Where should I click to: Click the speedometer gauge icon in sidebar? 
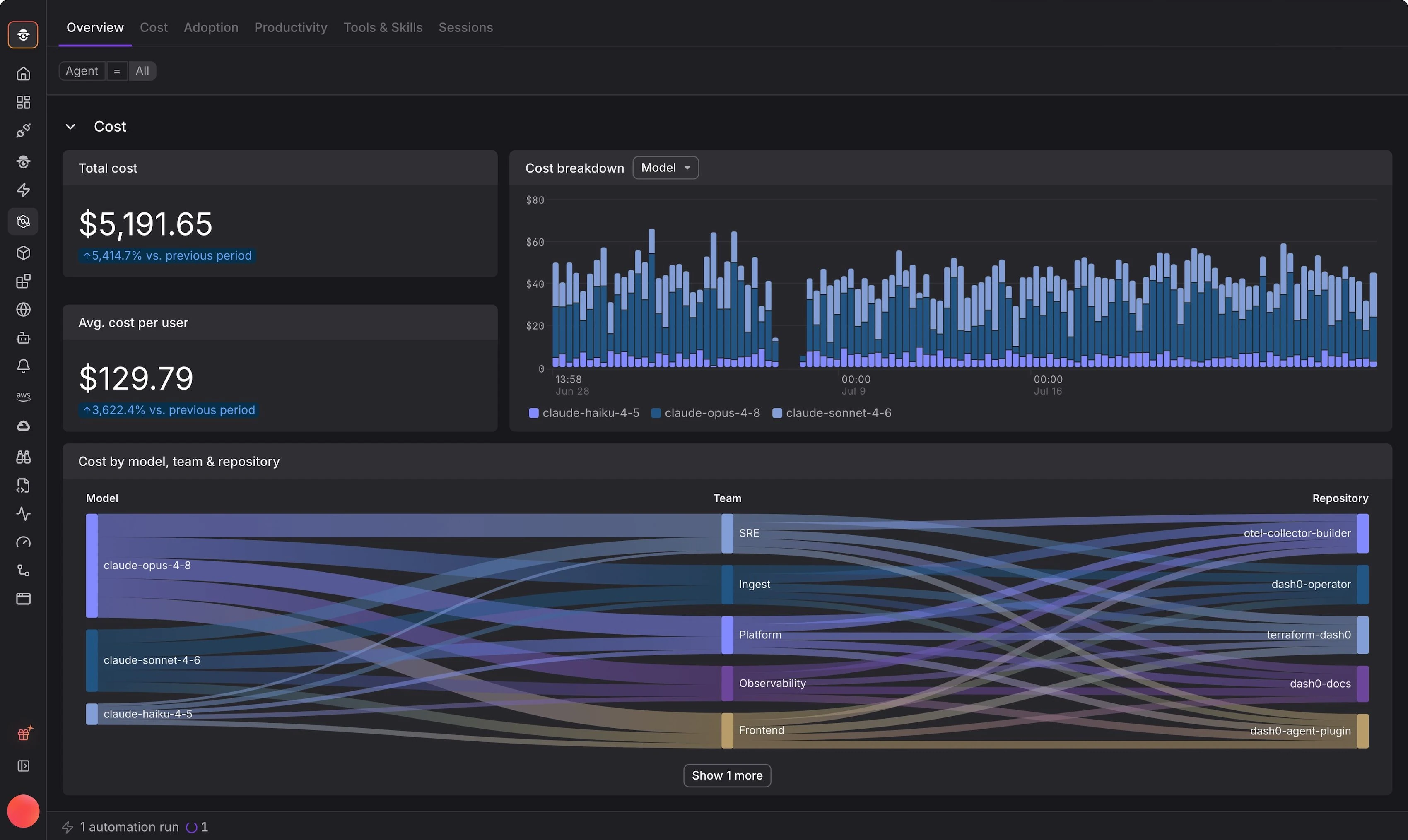coord(23,542)
